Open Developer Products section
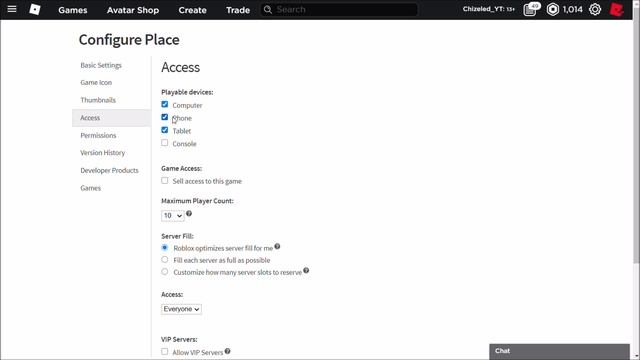This screenshot has width=640, height=360. 109,171
